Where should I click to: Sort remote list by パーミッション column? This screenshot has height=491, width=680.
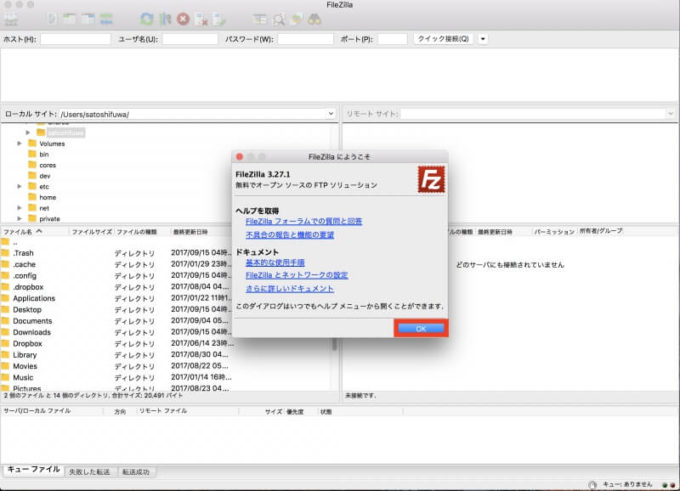(554, 232)
